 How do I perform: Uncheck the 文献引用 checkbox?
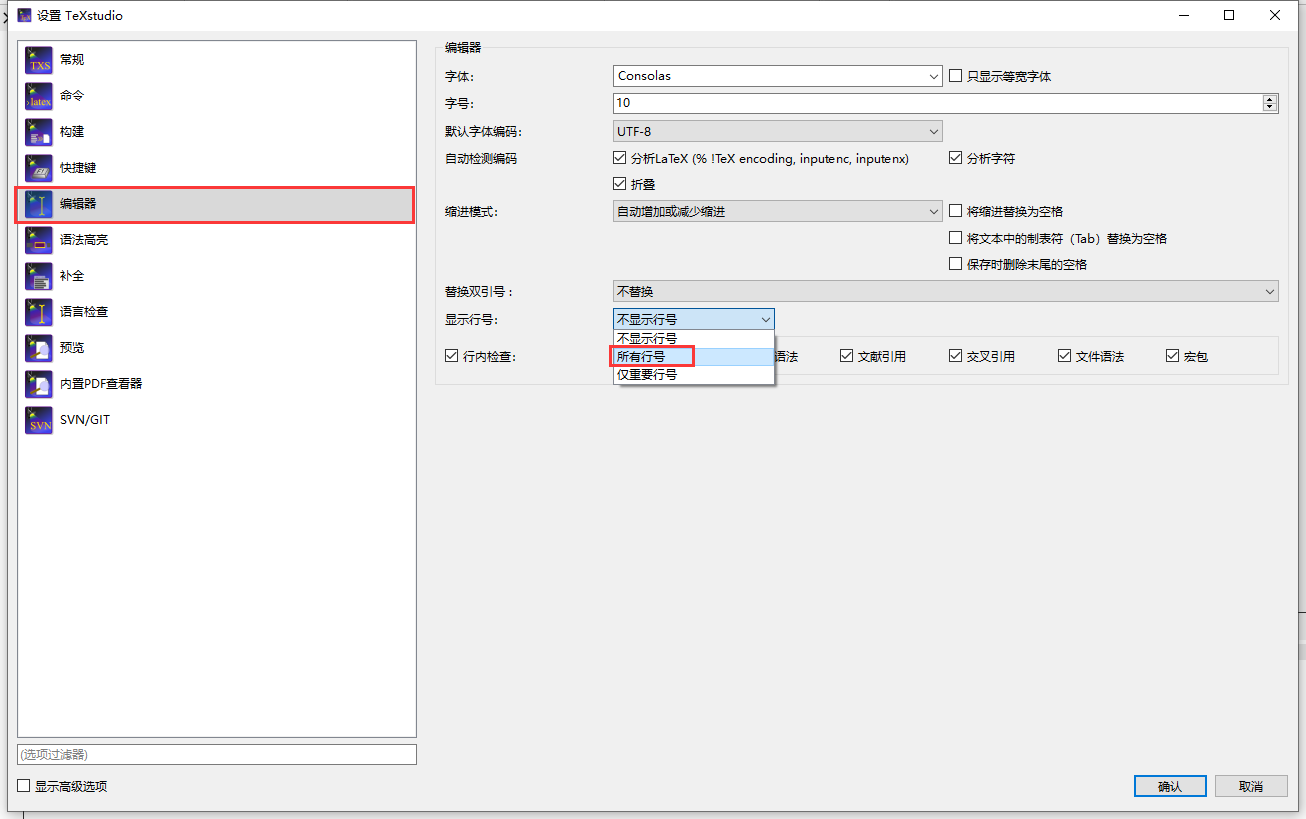[x=846, y=356]
